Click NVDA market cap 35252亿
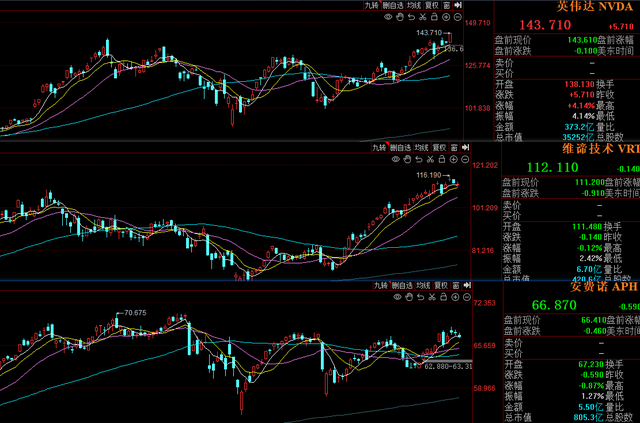The image size is (640, 423). click(578, 137)
